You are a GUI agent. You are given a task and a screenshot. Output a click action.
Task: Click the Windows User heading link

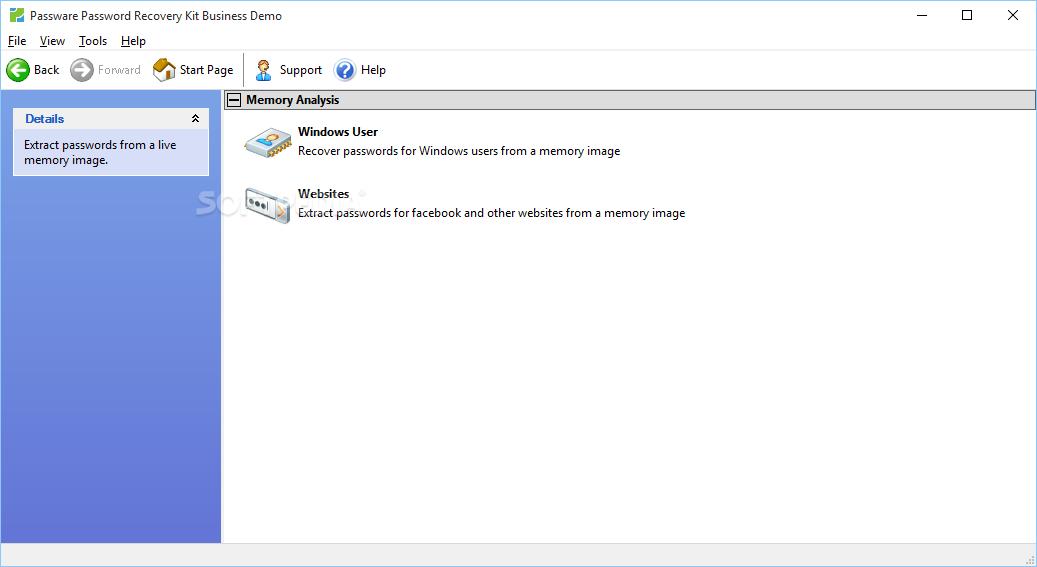point(338,132)
